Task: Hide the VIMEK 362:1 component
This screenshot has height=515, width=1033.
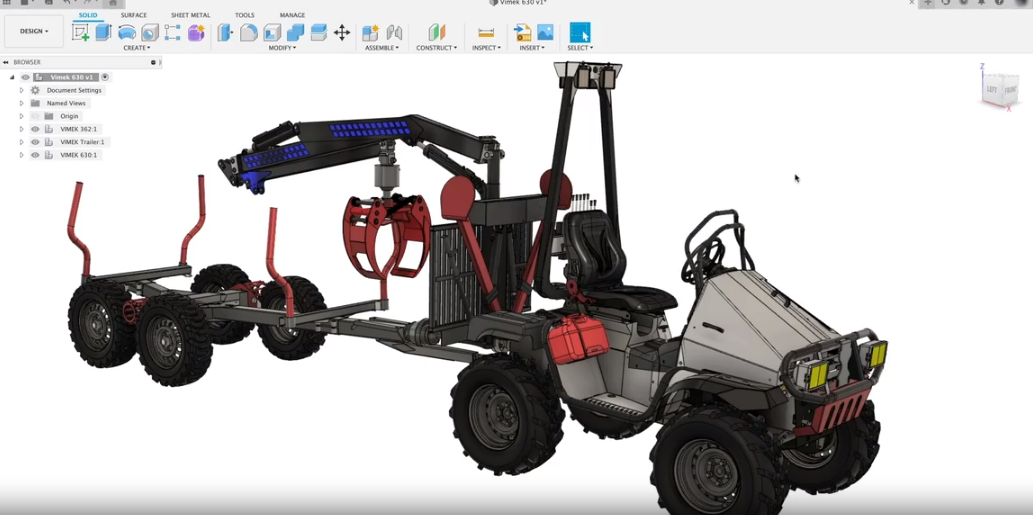Action: [x=36, y=129]
